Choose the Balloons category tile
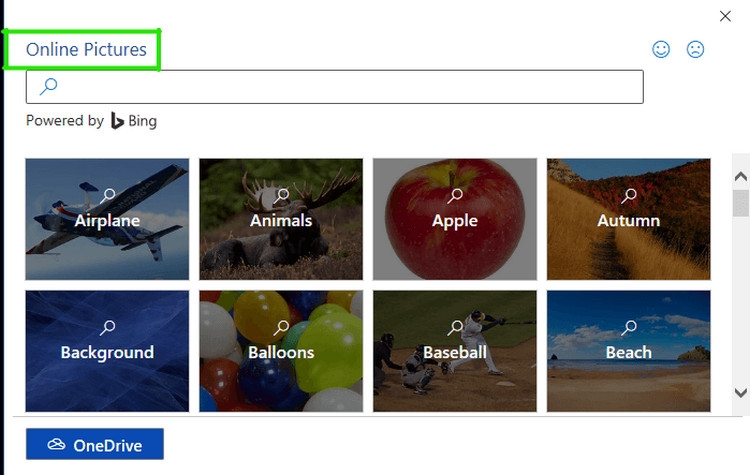The height and width of the screenshot is (475, 750). click(x=281, y=351)
